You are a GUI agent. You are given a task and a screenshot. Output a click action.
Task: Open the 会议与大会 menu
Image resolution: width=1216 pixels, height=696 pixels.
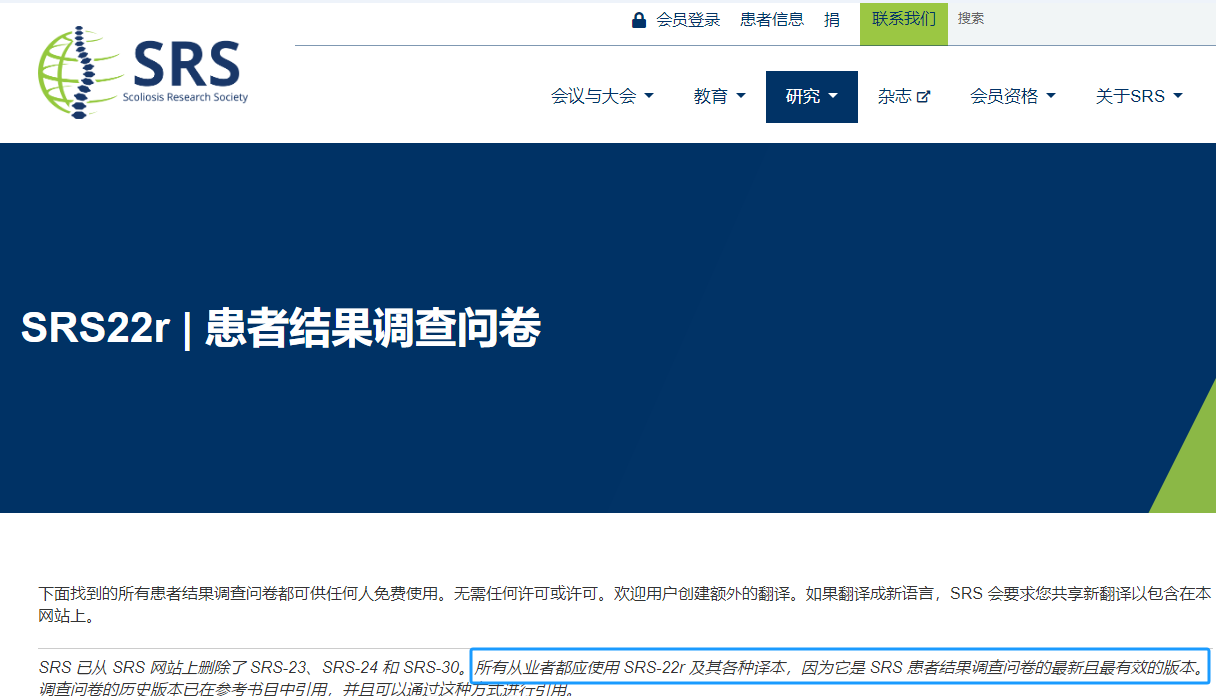click(602, 97)
